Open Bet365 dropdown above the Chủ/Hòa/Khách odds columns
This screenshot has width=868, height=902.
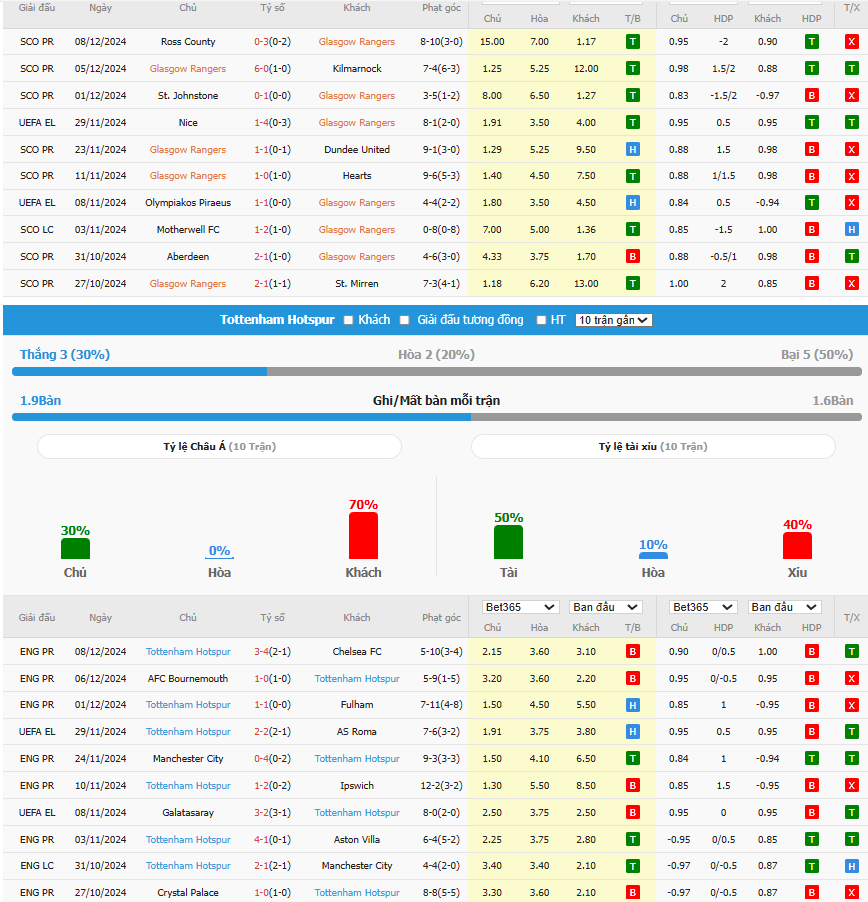coord(519,607)
